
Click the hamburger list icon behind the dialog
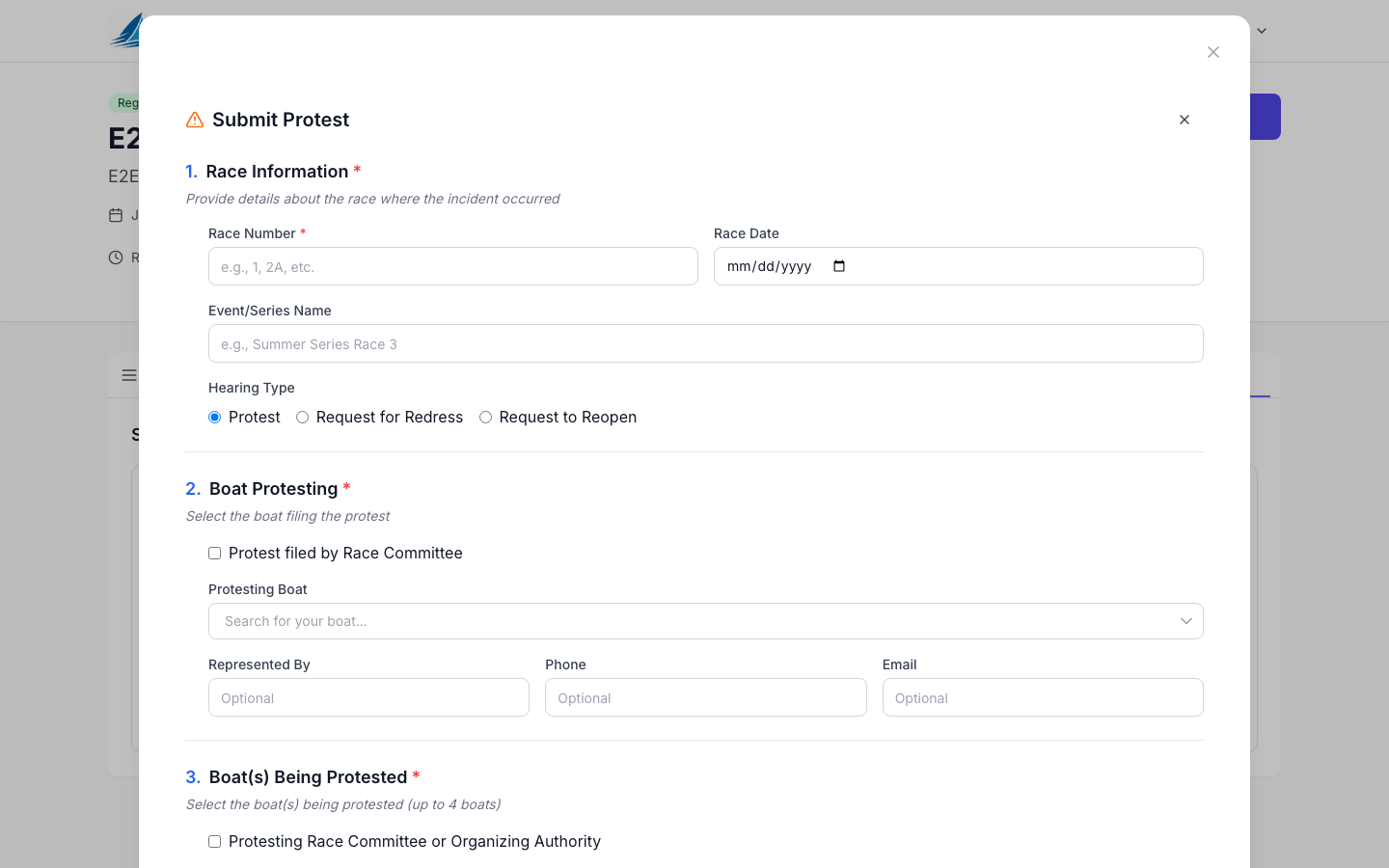pyautogui.click(x=128, y=375)
